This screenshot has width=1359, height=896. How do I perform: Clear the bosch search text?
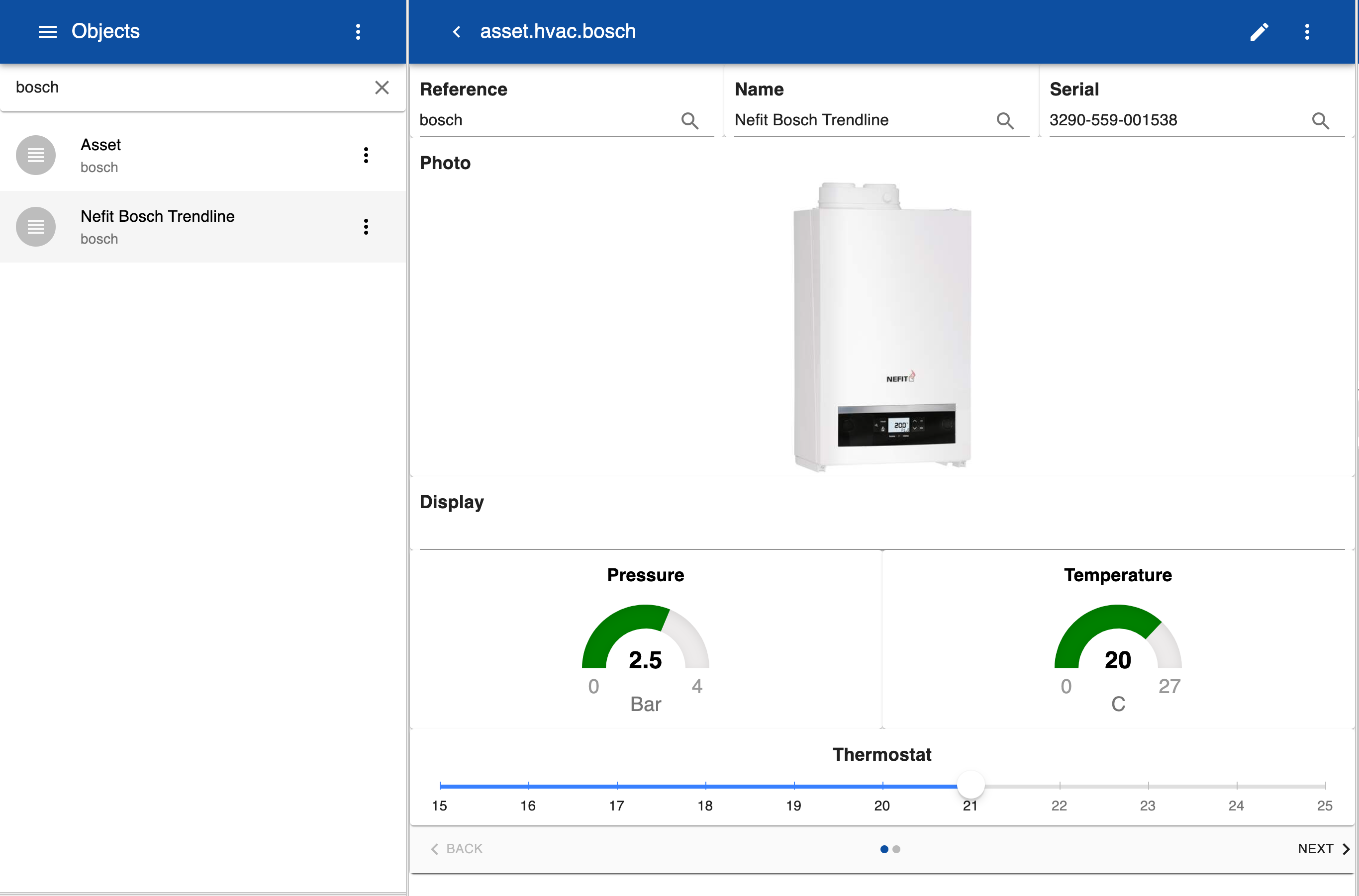tap(382, 88)
